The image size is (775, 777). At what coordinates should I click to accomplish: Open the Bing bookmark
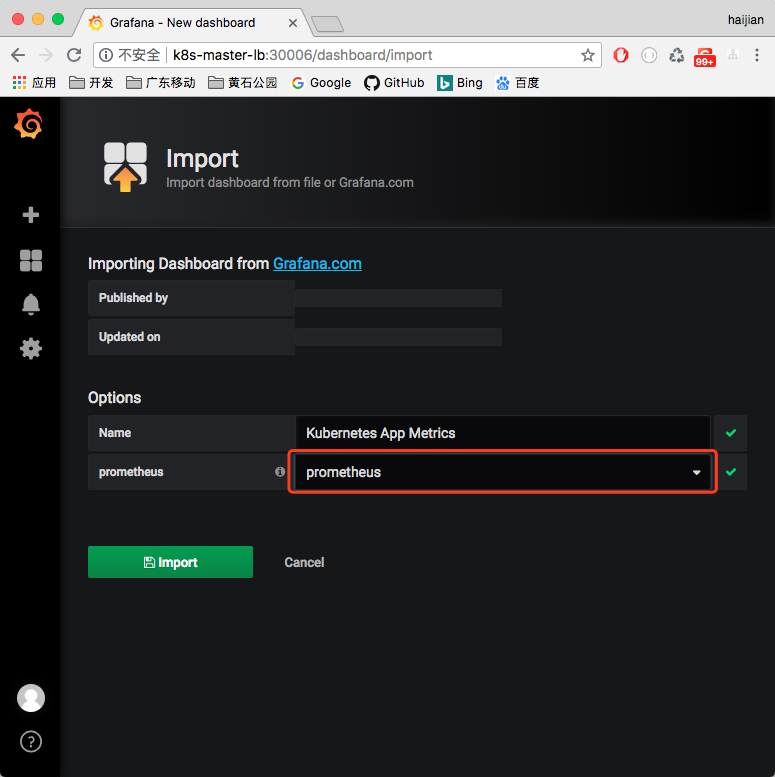[x=460, y=83]
